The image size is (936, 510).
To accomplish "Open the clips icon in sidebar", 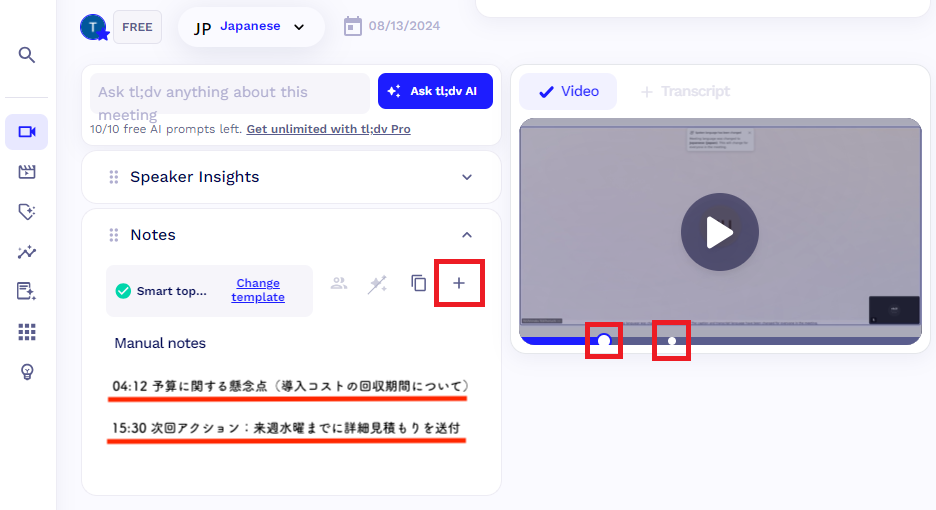I will [x=27, y=172].
